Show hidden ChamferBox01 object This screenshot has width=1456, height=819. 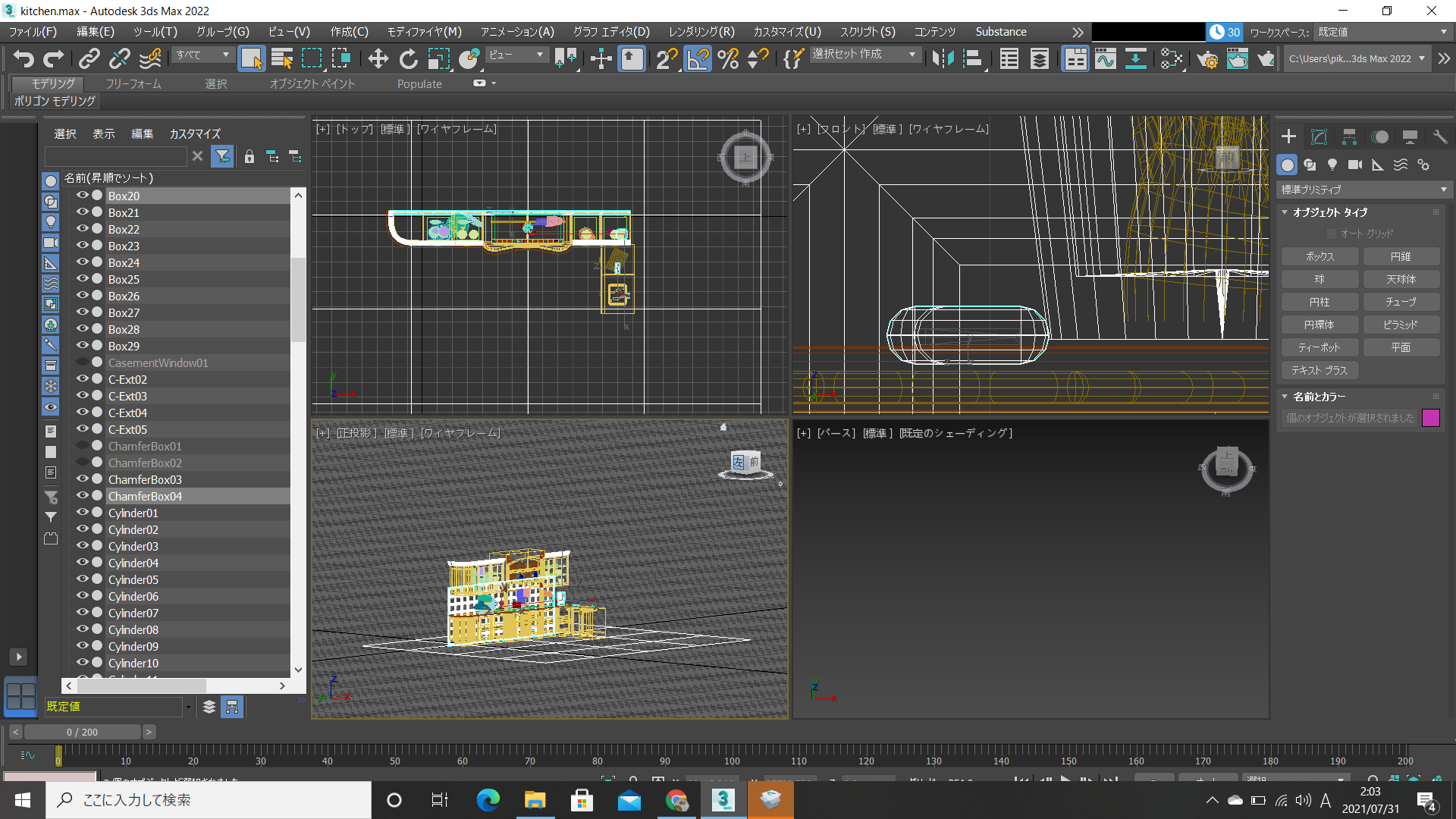tap(82, 446)
